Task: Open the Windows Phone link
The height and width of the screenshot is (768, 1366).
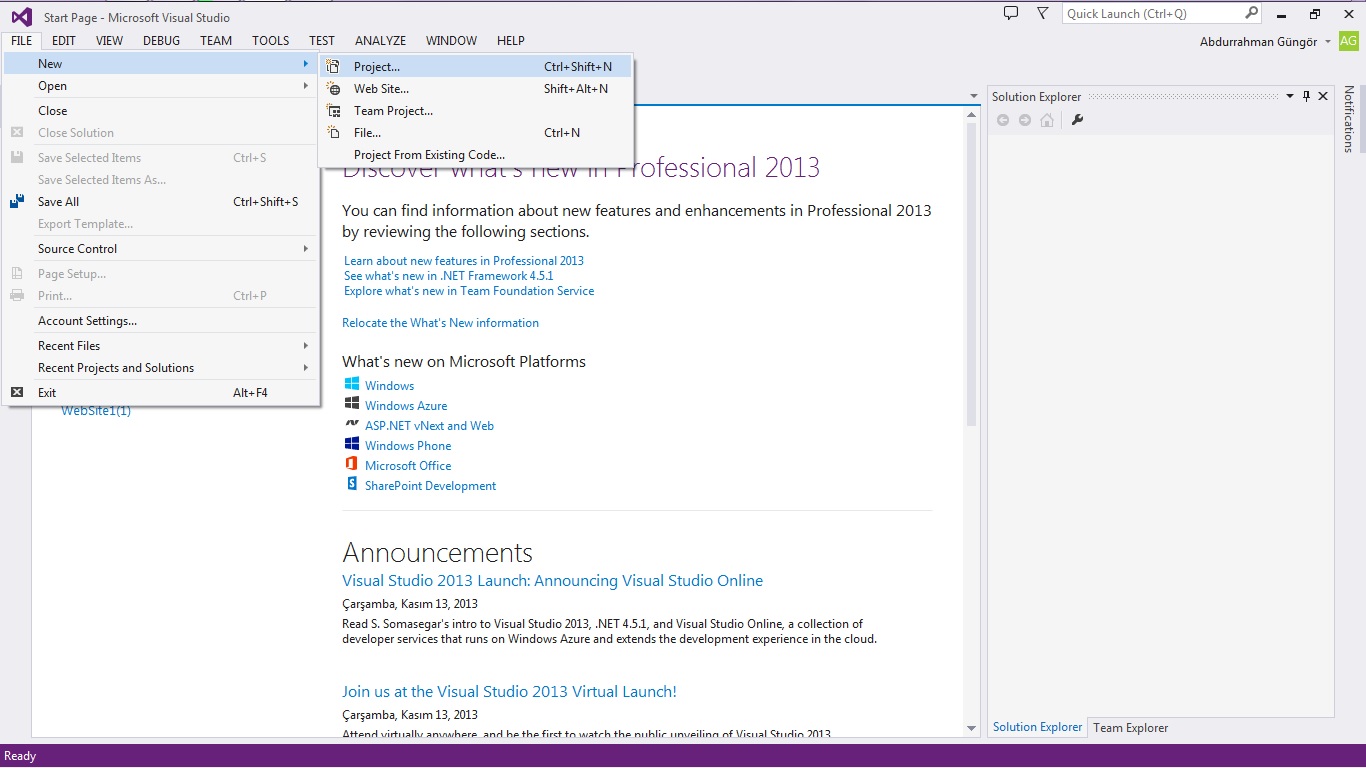Action: [408, 446]
